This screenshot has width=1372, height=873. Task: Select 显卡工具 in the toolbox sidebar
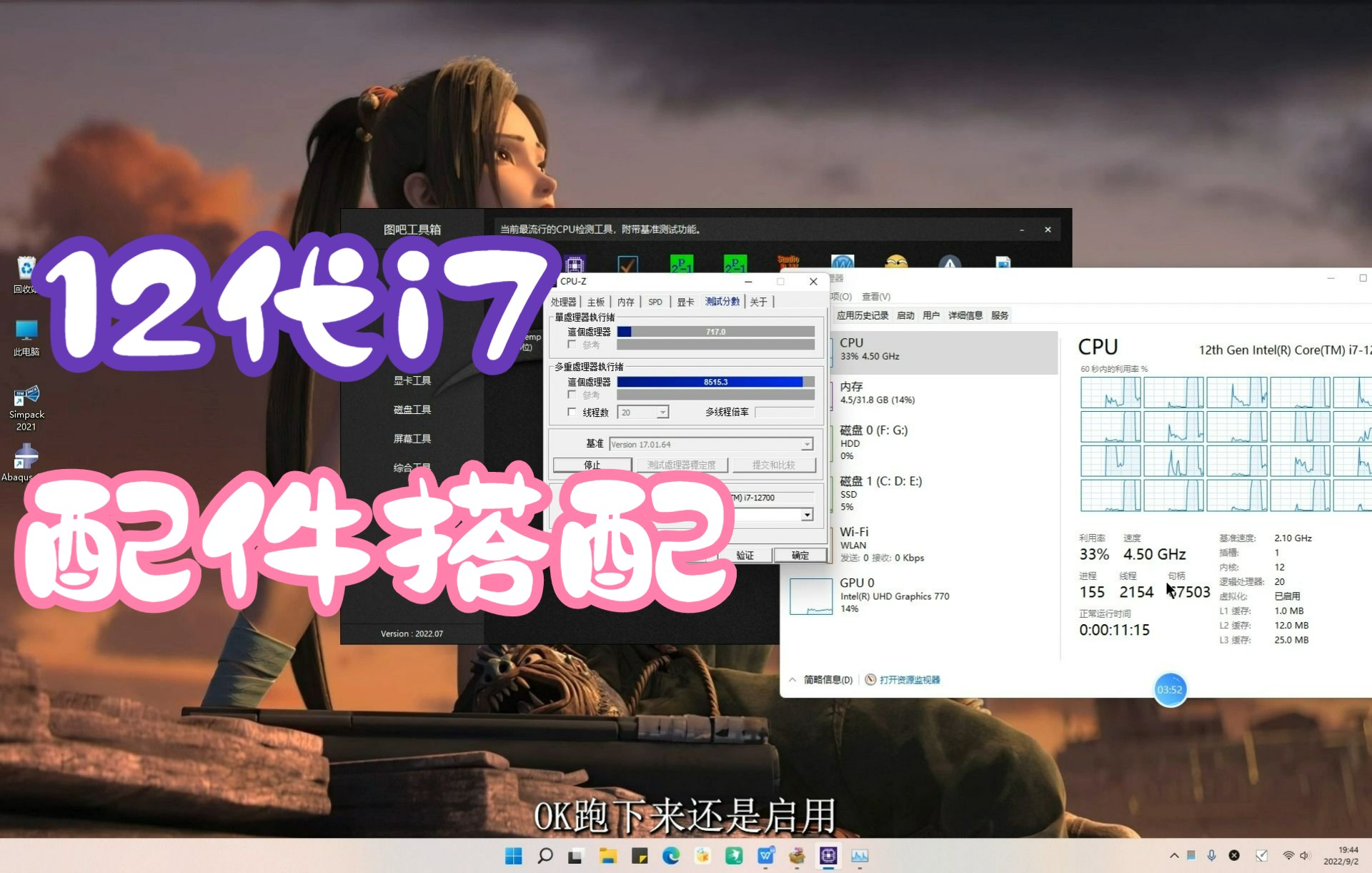click(412, 380)
